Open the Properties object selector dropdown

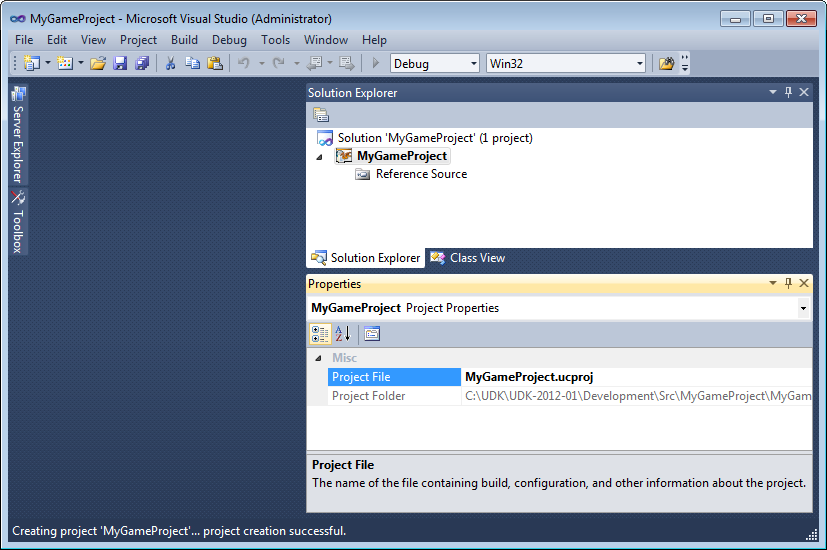803,308
